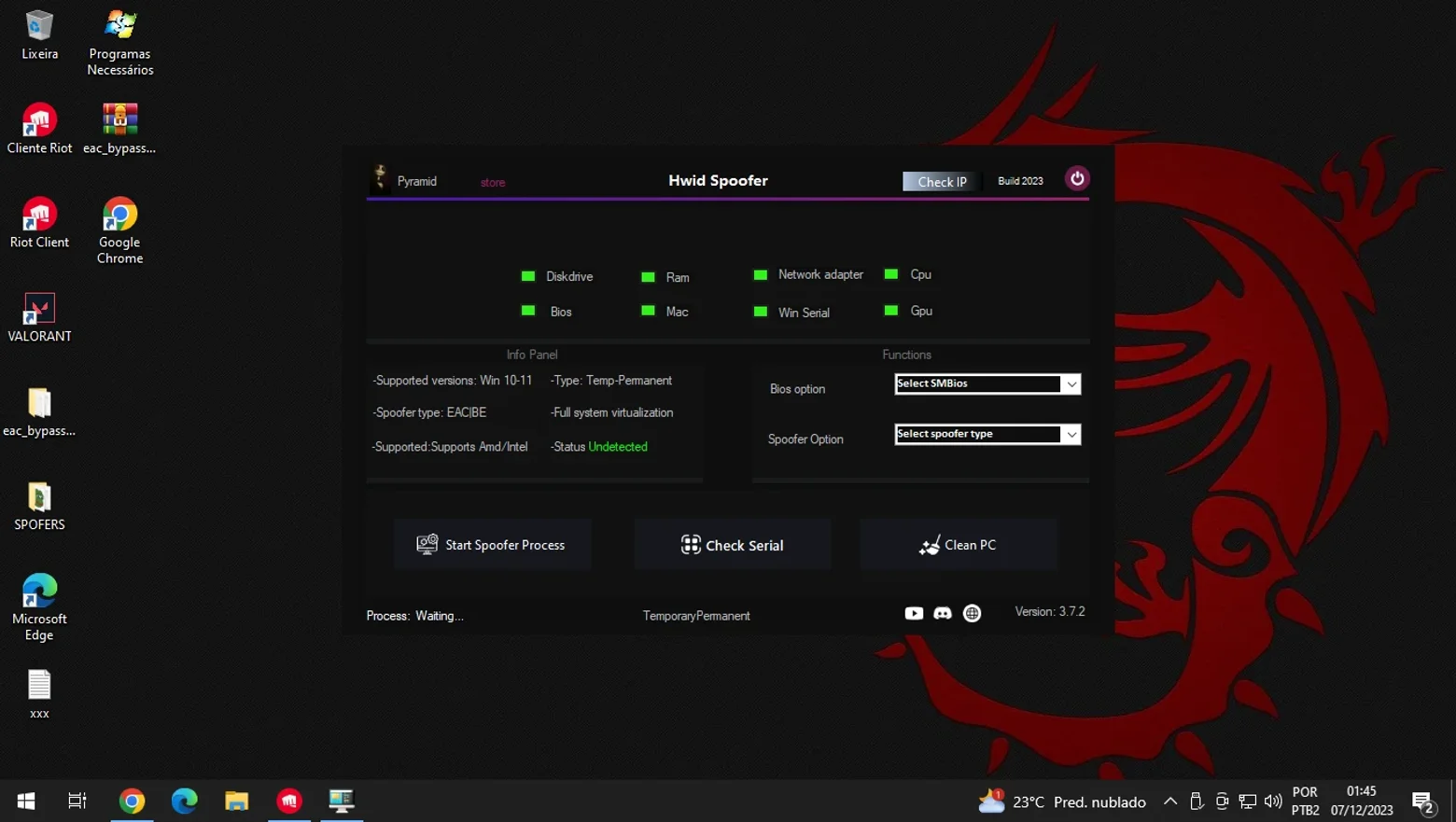Open the weather widget showing 23°C
The width and height of the screenshot is (1456, 822).
coord(1062,801)
